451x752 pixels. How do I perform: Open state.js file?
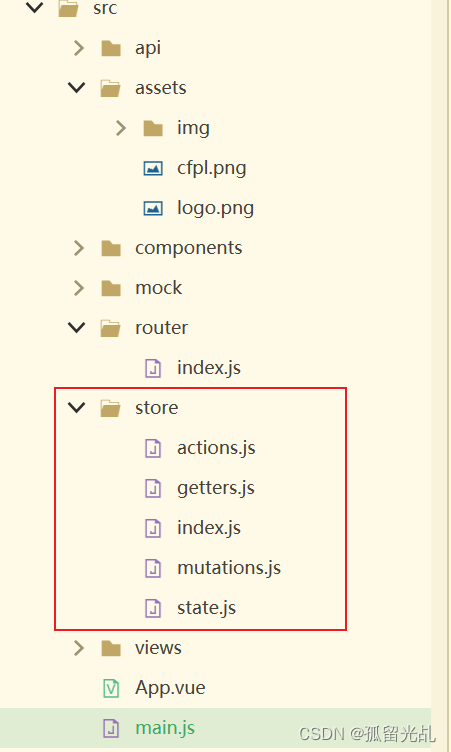[206, 608]
